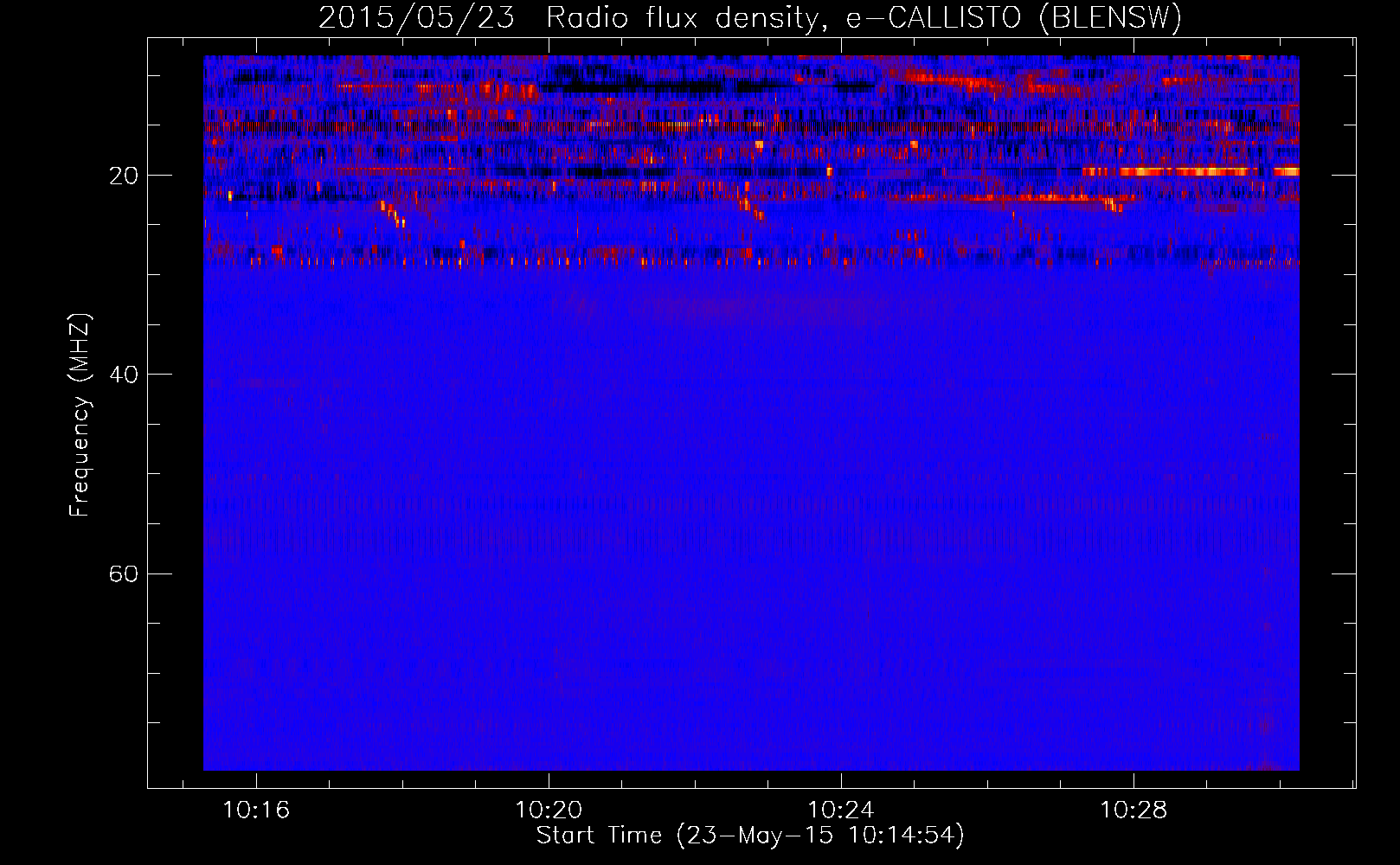Click the 'Start Time (23-May-15 10:14:54)' label
Screen dimensions: 1400x865
click(750, 836)
